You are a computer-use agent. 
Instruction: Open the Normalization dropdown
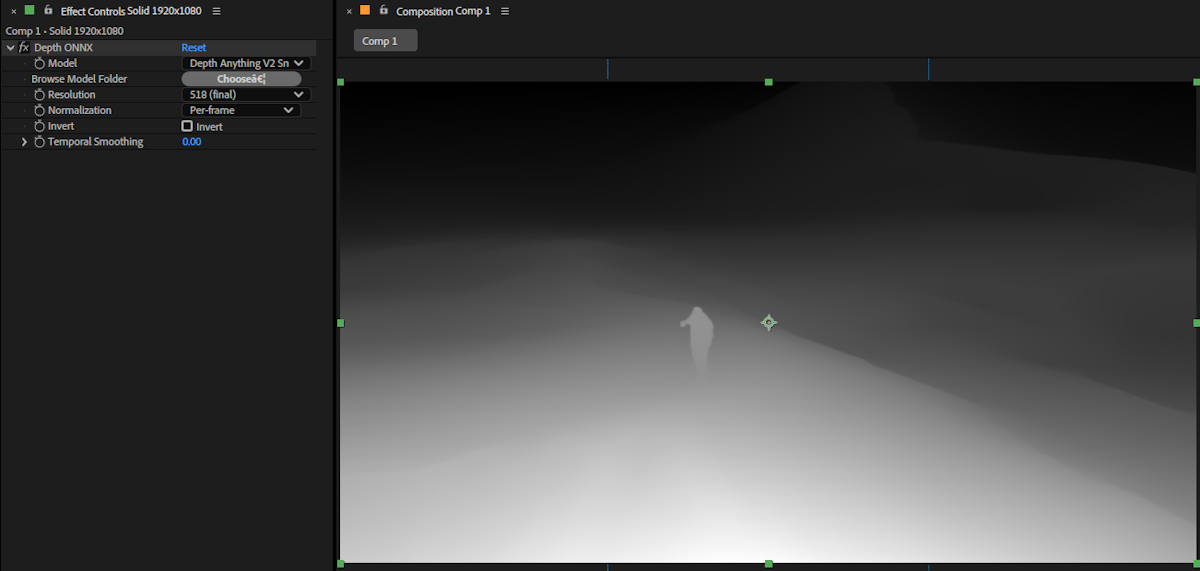[x=241, y=111]
